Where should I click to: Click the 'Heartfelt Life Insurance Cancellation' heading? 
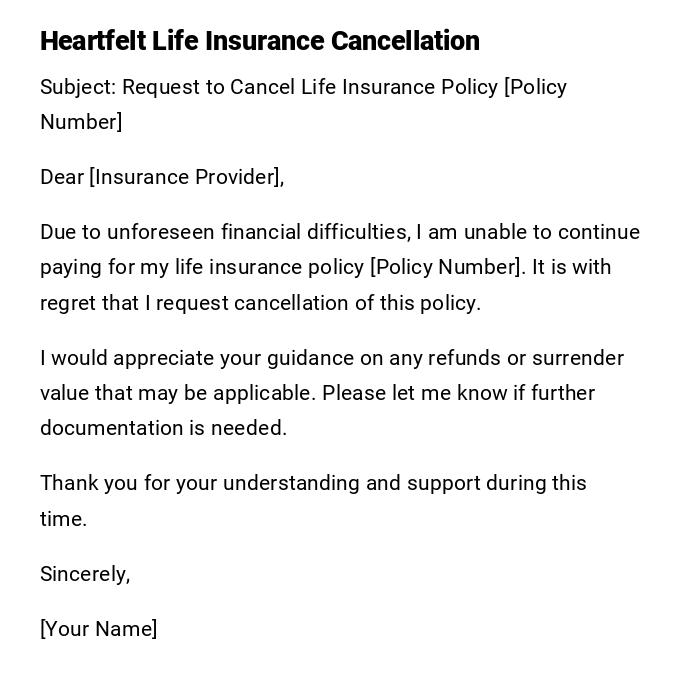(x=259, y=41)
